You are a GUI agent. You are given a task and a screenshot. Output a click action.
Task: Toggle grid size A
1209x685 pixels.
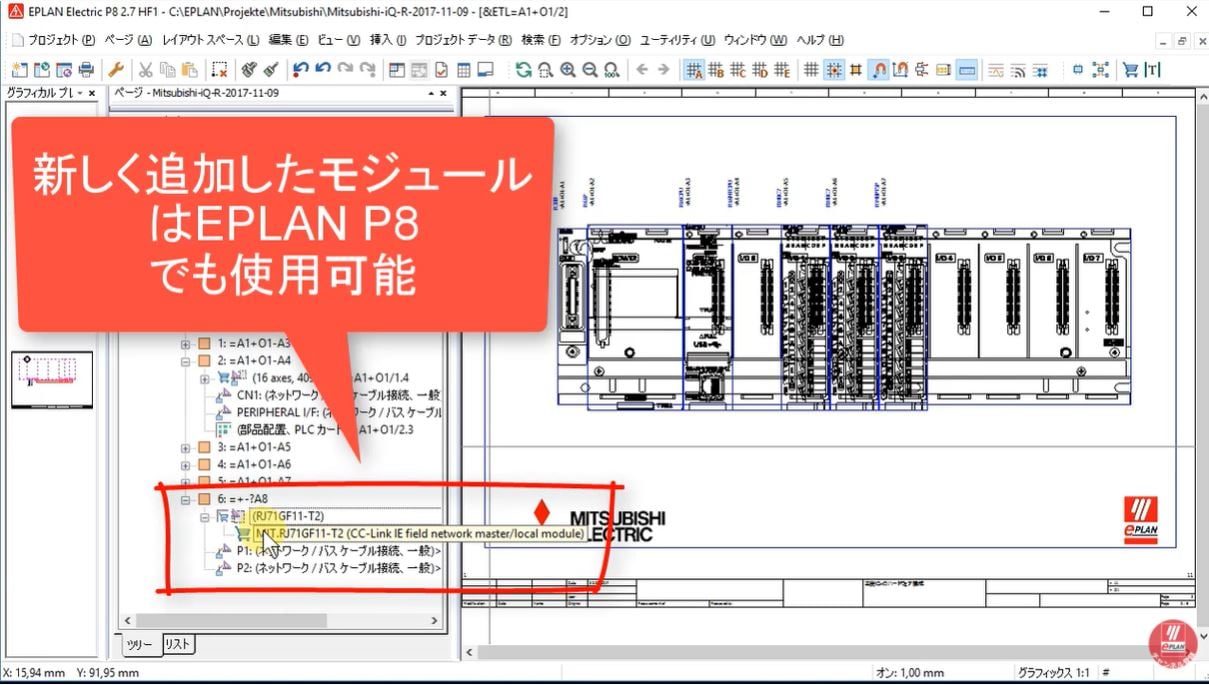(694, 70)
